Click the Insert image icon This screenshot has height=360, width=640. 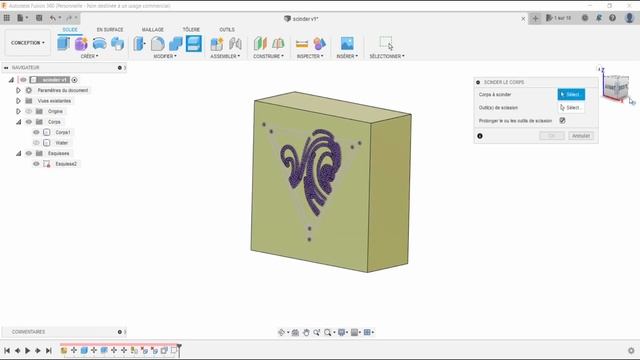347,43
